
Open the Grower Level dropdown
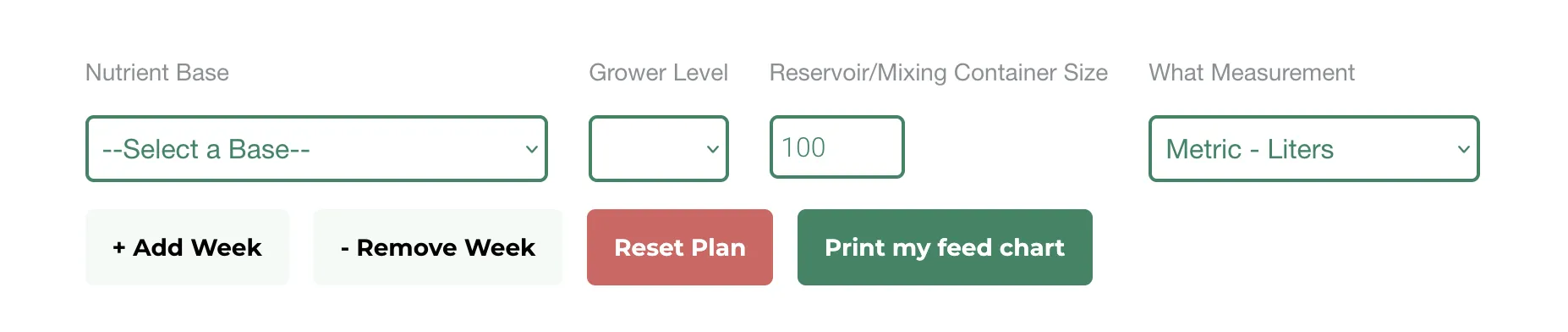(659, 149)
